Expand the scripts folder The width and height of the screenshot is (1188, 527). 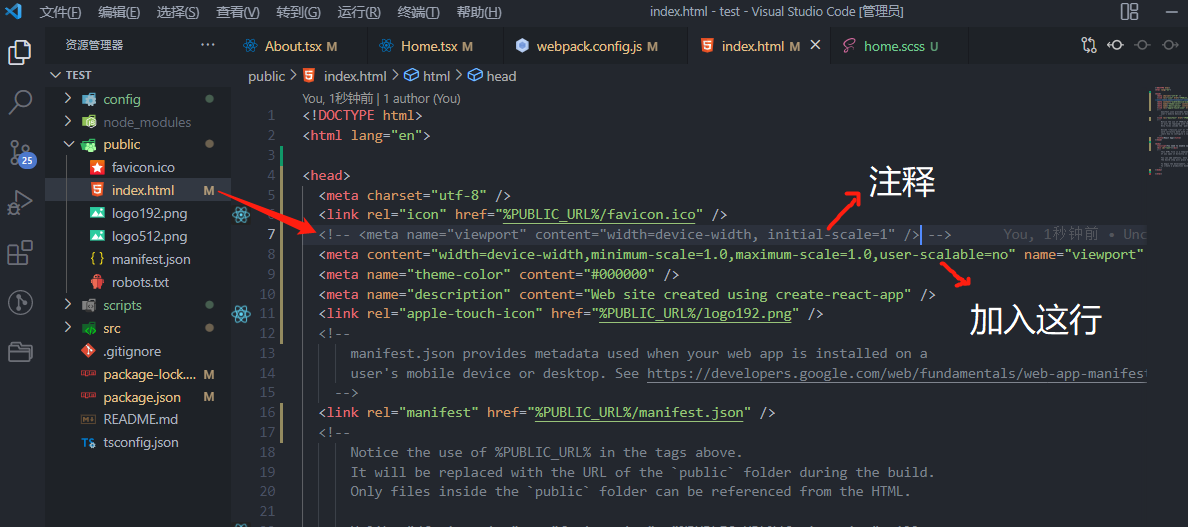coord(67,305)
